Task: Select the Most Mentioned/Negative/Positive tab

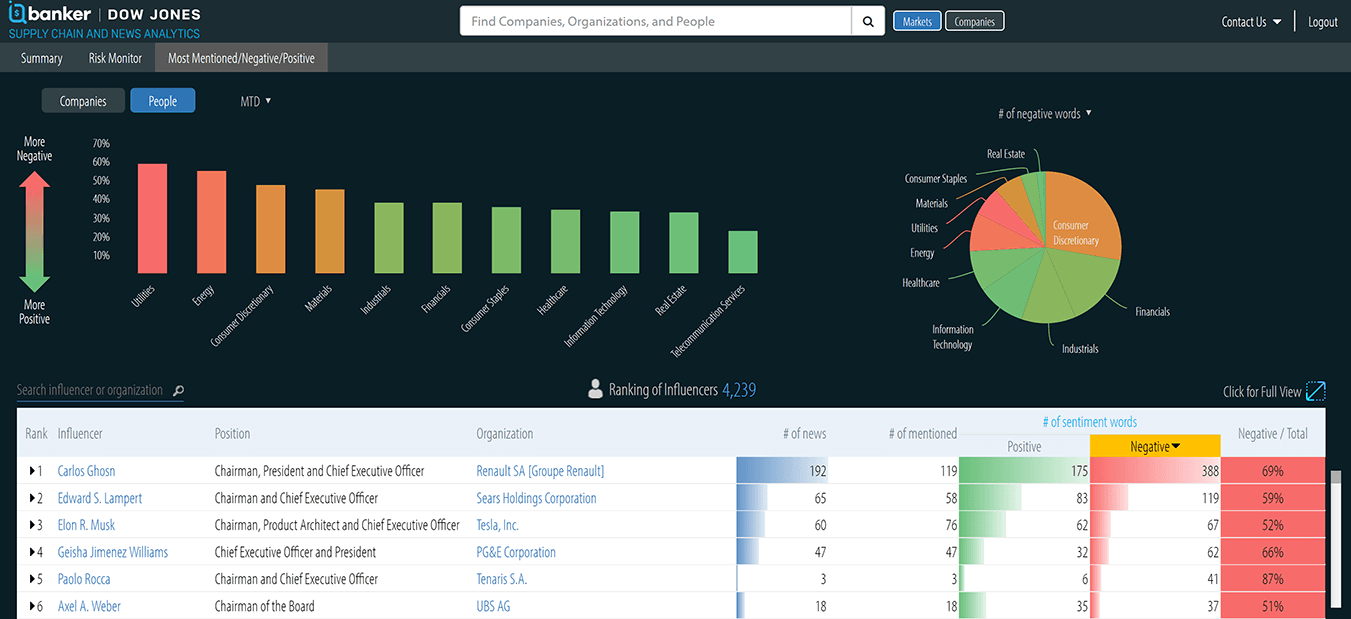Action: [241, 58]
